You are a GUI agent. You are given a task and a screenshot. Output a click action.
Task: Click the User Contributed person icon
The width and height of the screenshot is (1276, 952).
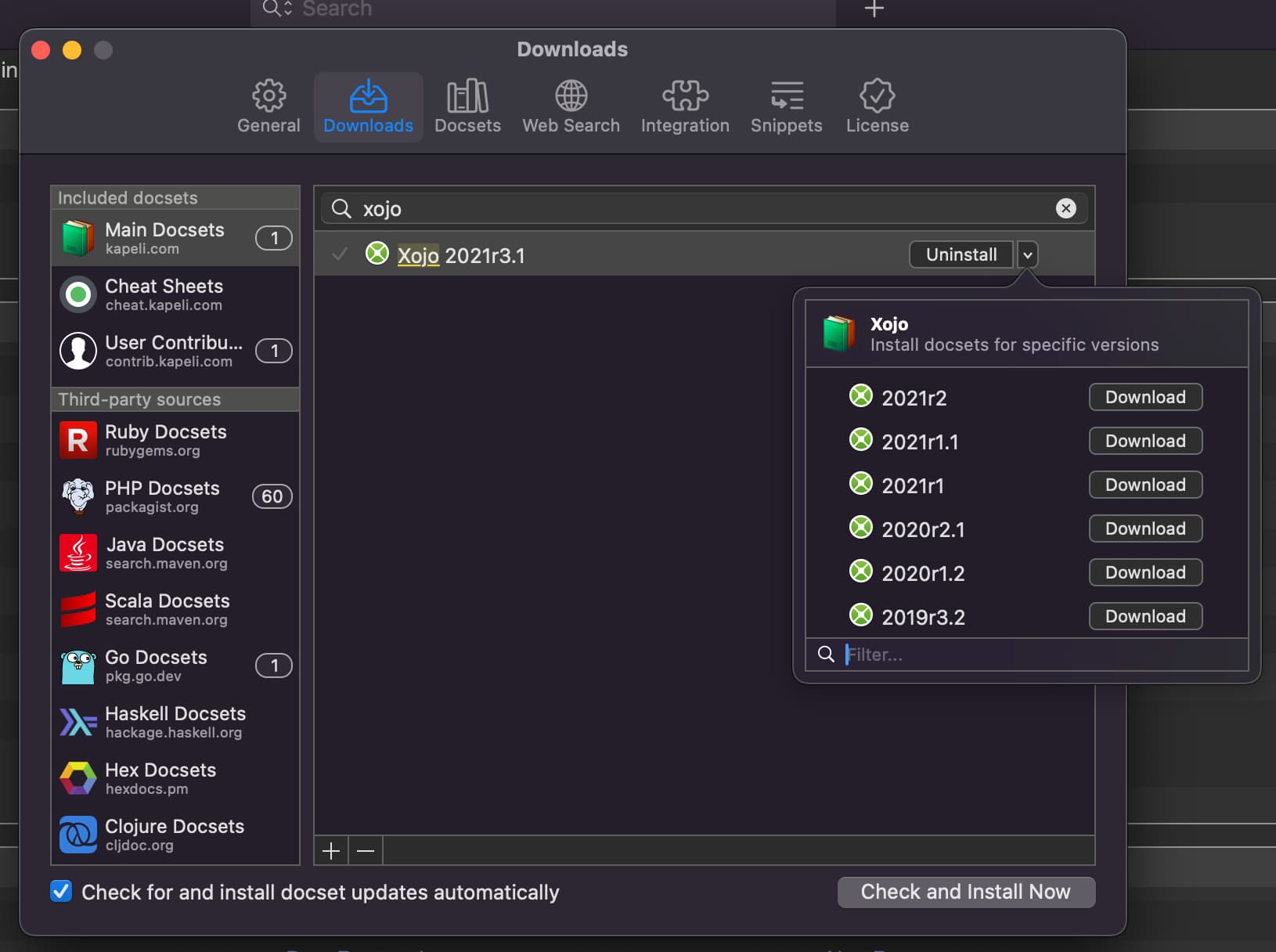pyautogui.click(x=78, y=351)
